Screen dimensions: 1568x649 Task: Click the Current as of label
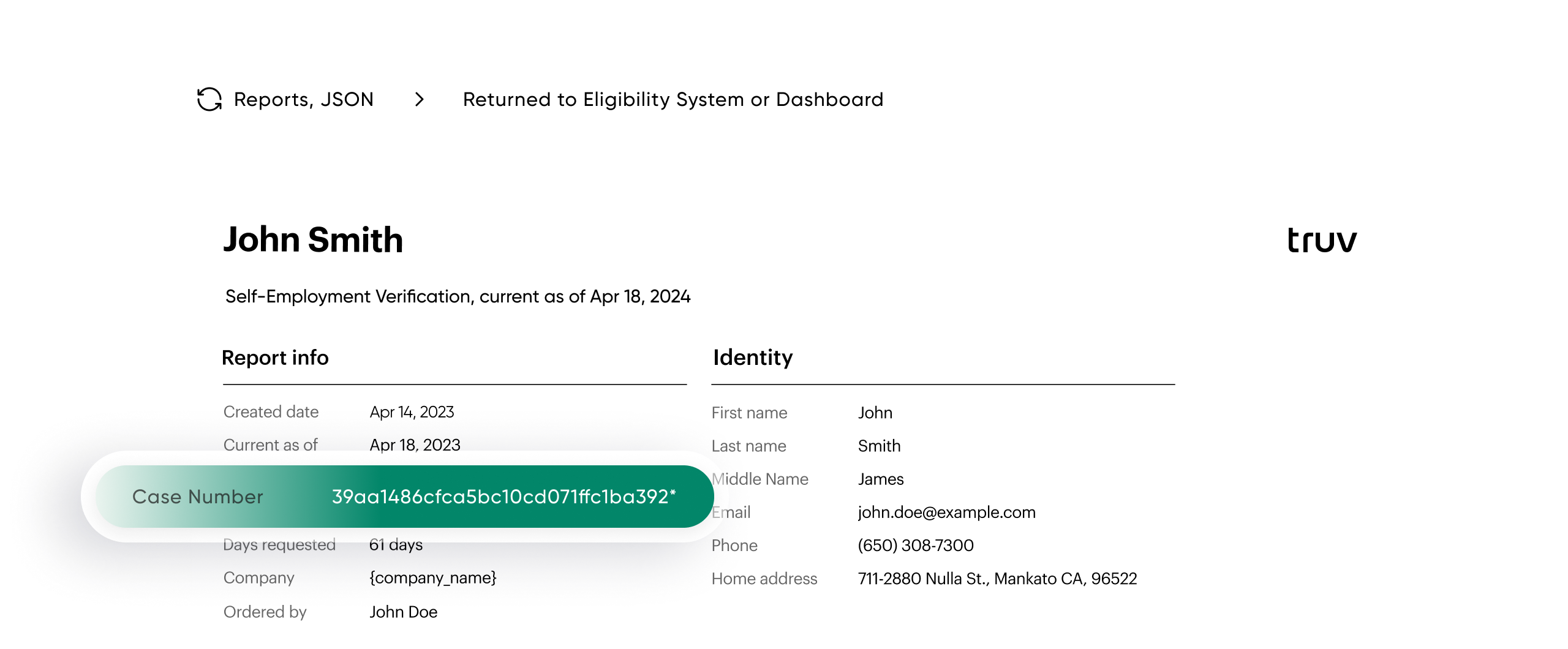pyautogui.click(x=270, y=445)
